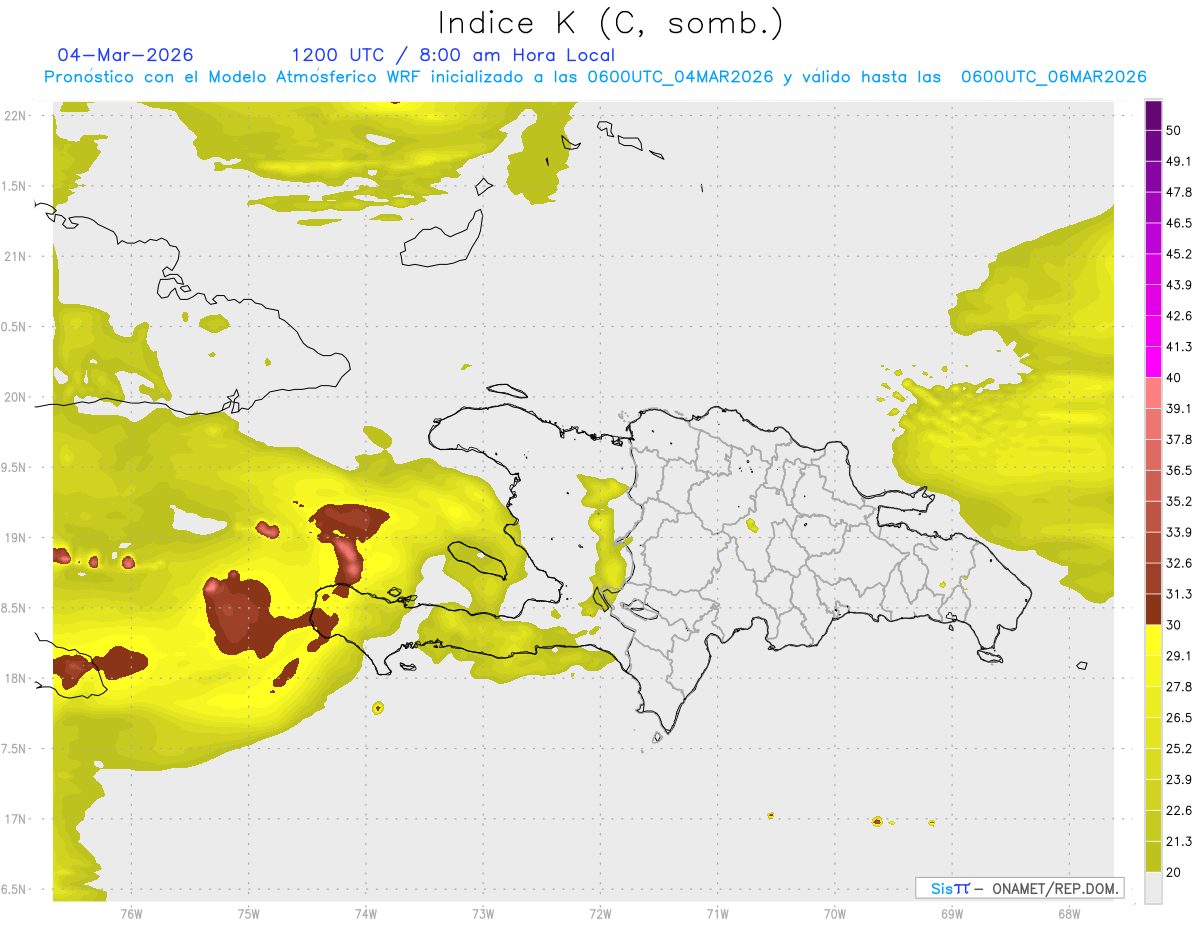Viewport: 1200px width, 927px height.
Task: Pick the dark purple swatch above 50
Action: click(x=1153, y=115)
